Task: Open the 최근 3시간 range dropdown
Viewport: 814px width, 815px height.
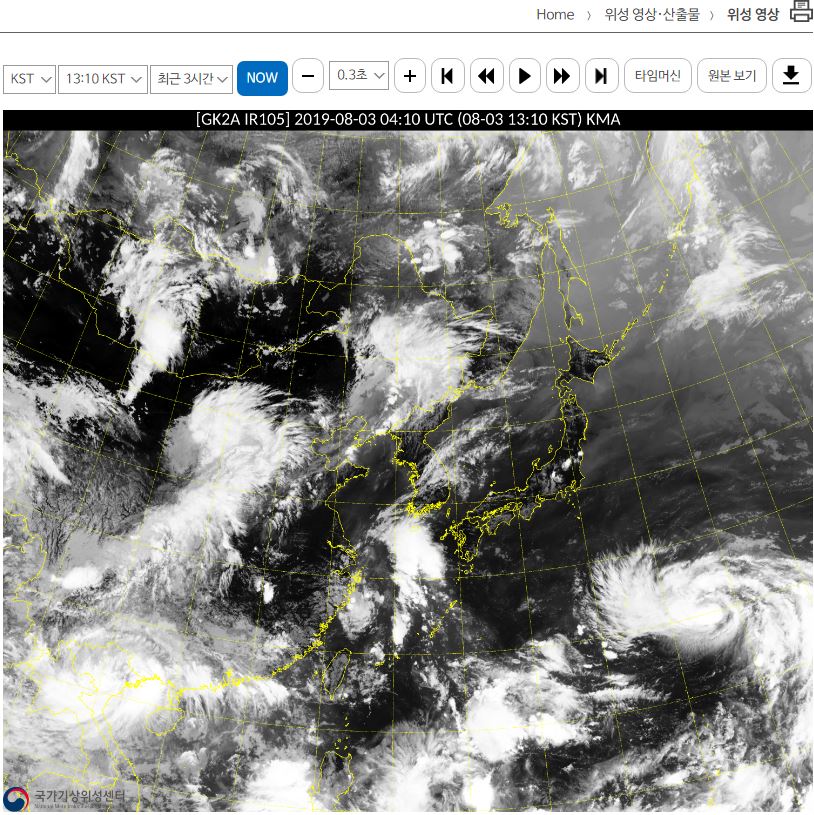Action: 192,78
